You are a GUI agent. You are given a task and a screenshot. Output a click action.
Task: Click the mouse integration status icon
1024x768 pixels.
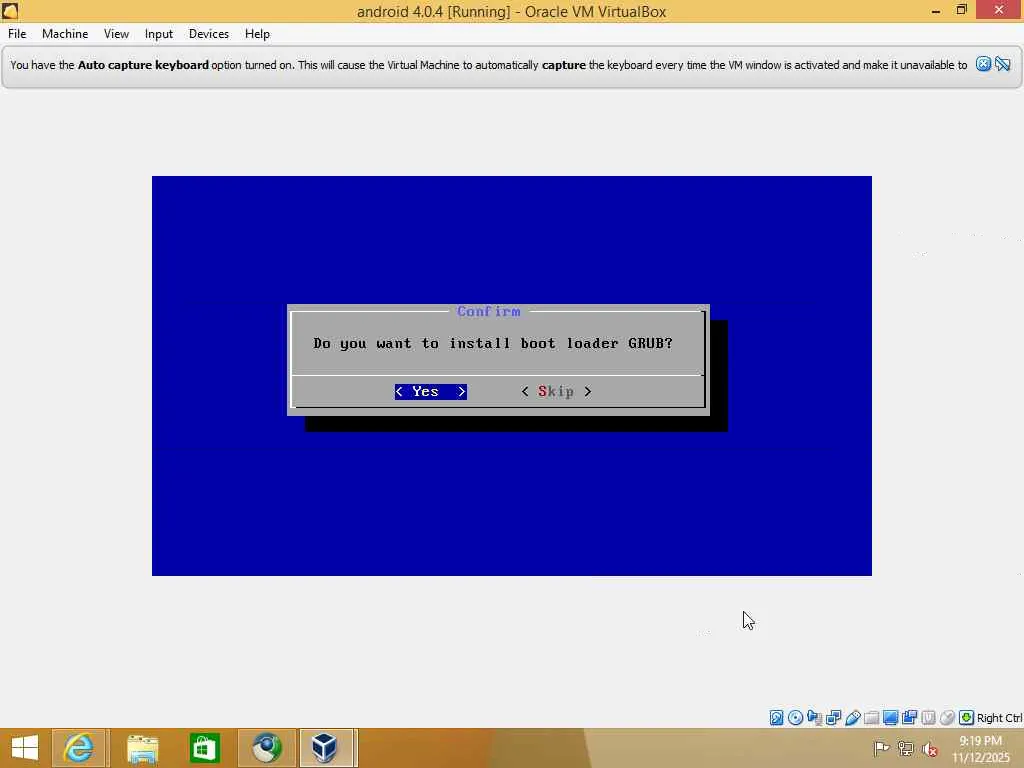947,718
